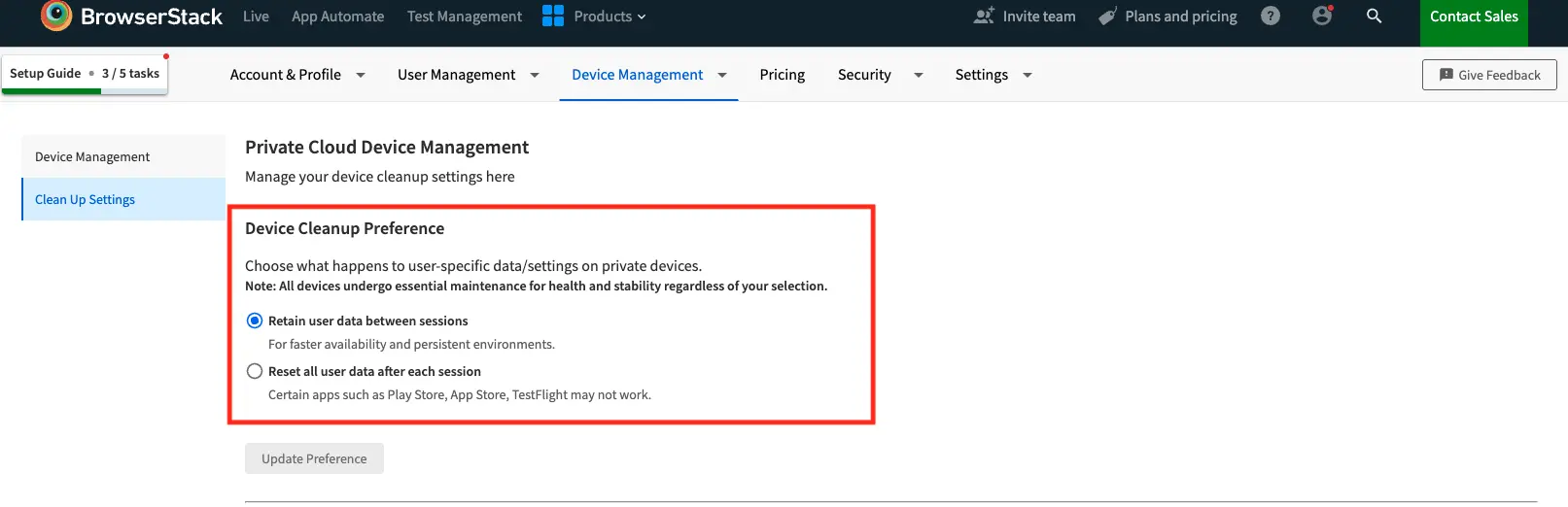1568x507 pixels.
Task: Open the user account avatar icon
Action: [x=1321, y=17]
